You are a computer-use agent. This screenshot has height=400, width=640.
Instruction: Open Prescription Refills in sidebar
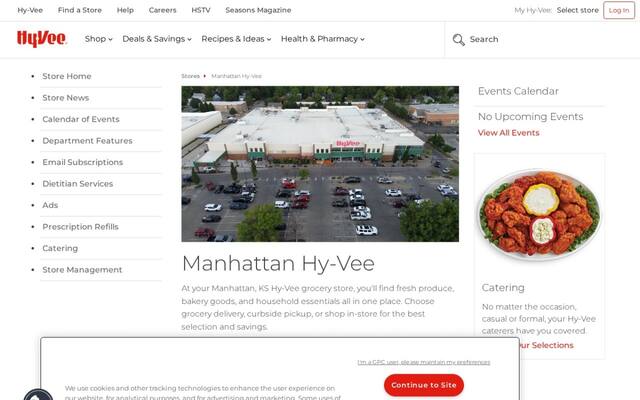80,227
